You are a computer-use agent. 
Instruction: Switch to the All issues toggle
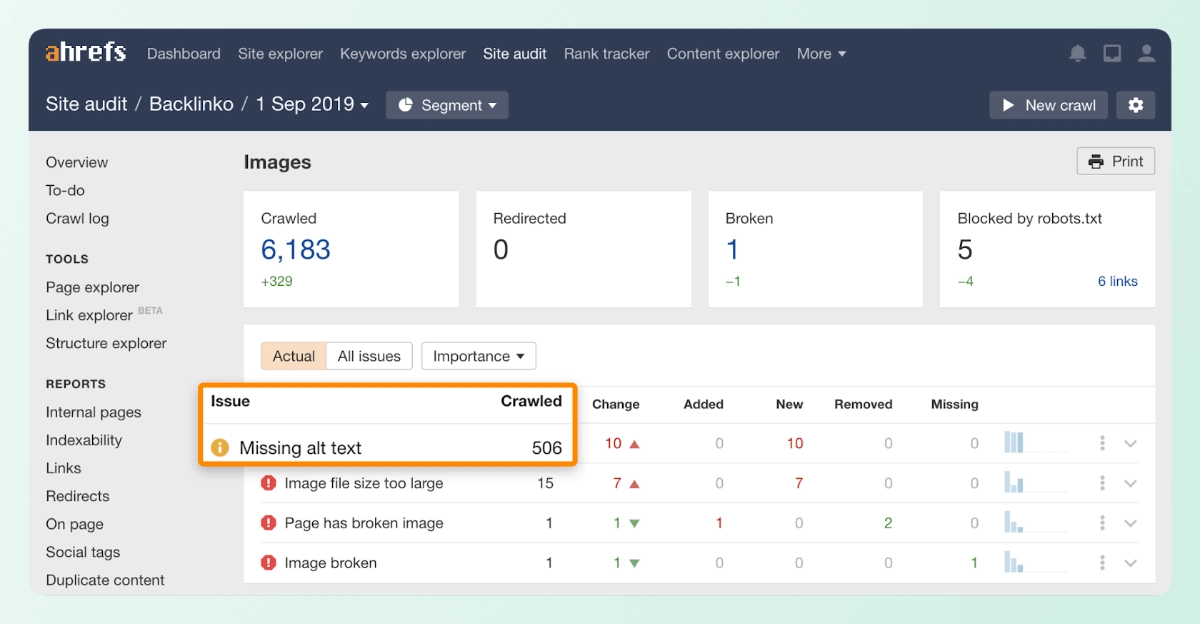[x=369, y=356]
